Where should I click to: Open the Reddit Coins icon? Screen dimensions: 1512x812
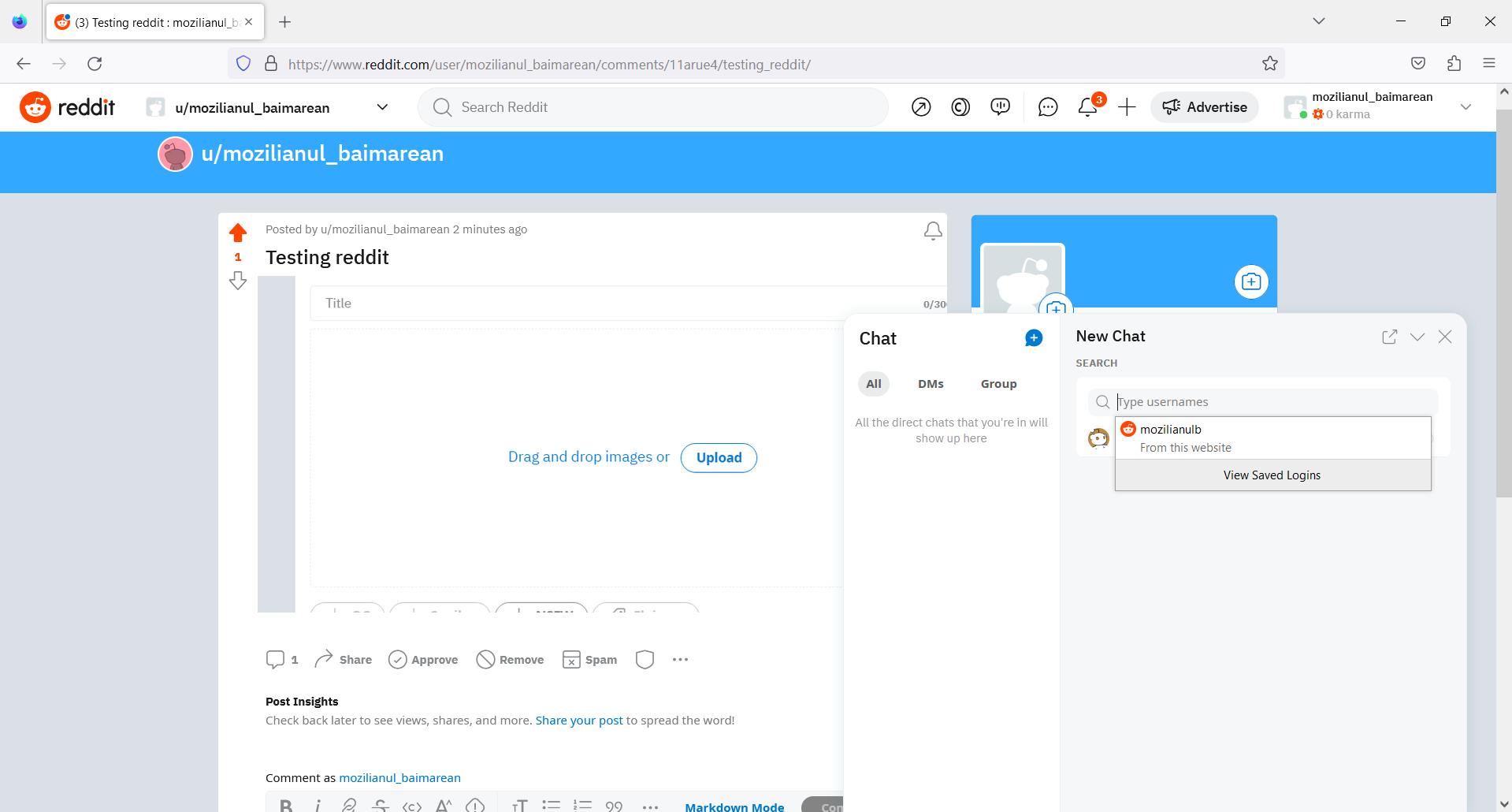(960, 107)
